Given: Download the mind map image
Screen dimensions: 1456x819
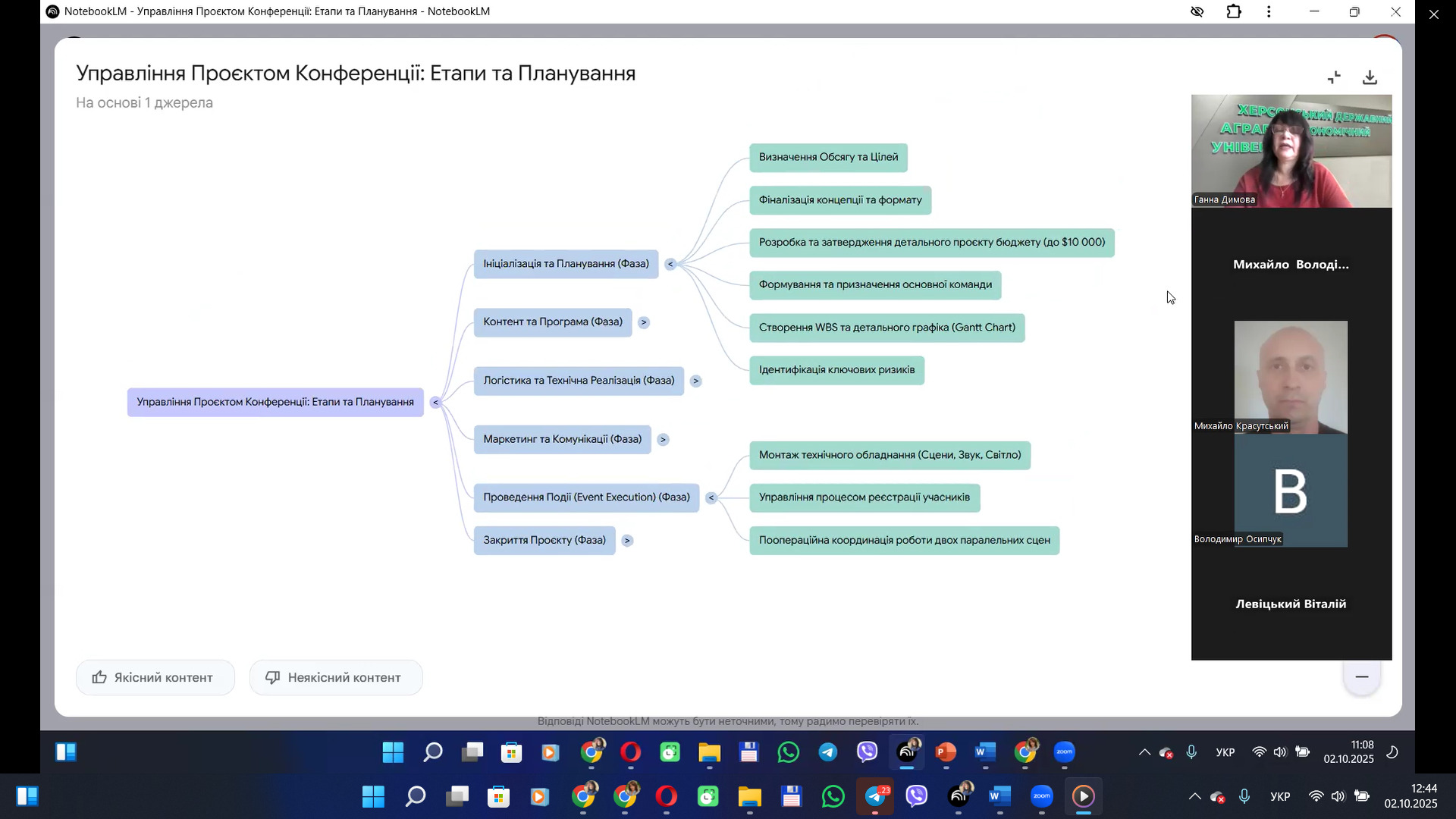Looking at the screenshot, I should tap(1370, 77).
